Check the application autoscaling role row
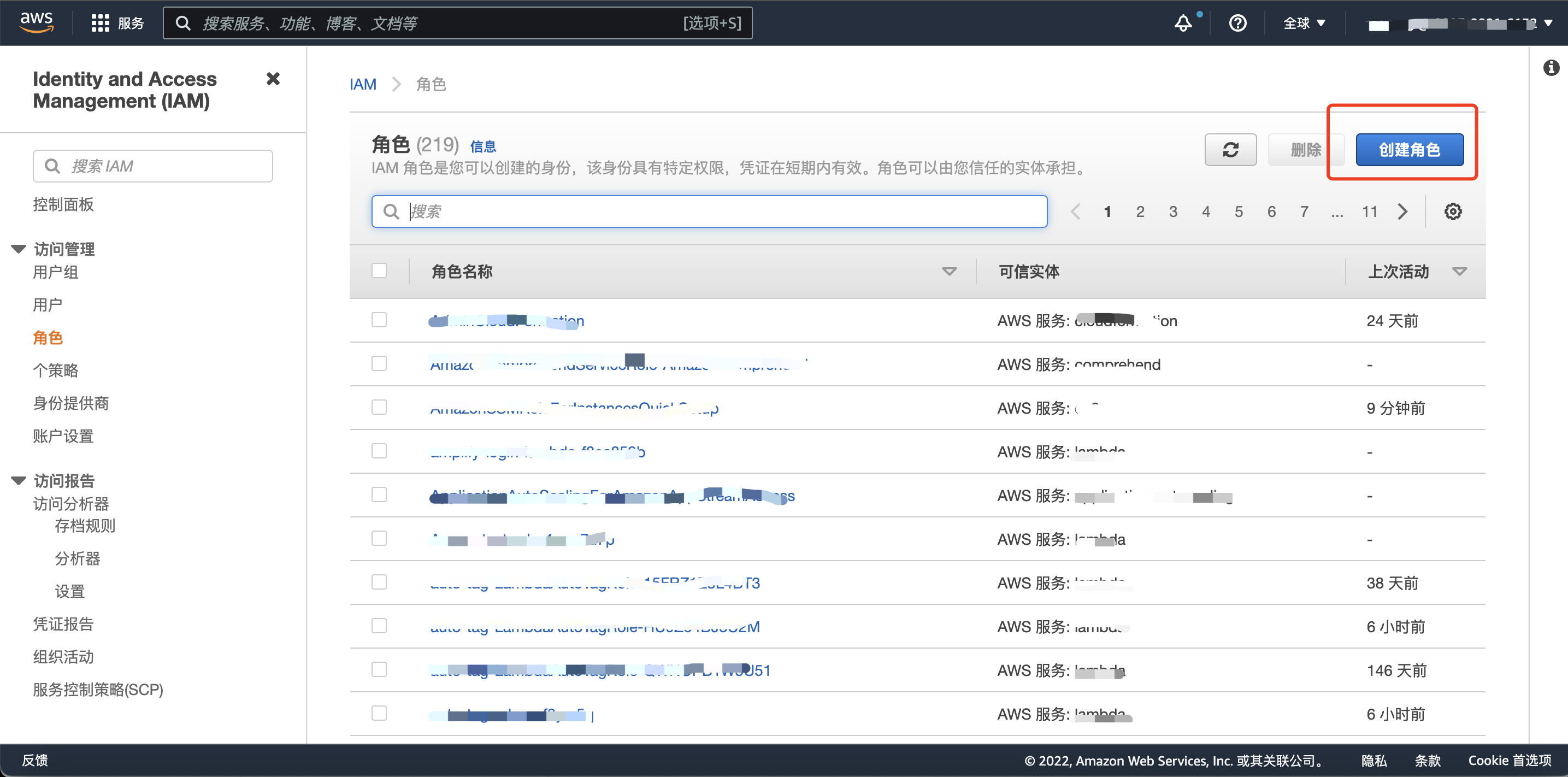 (379, 495)
